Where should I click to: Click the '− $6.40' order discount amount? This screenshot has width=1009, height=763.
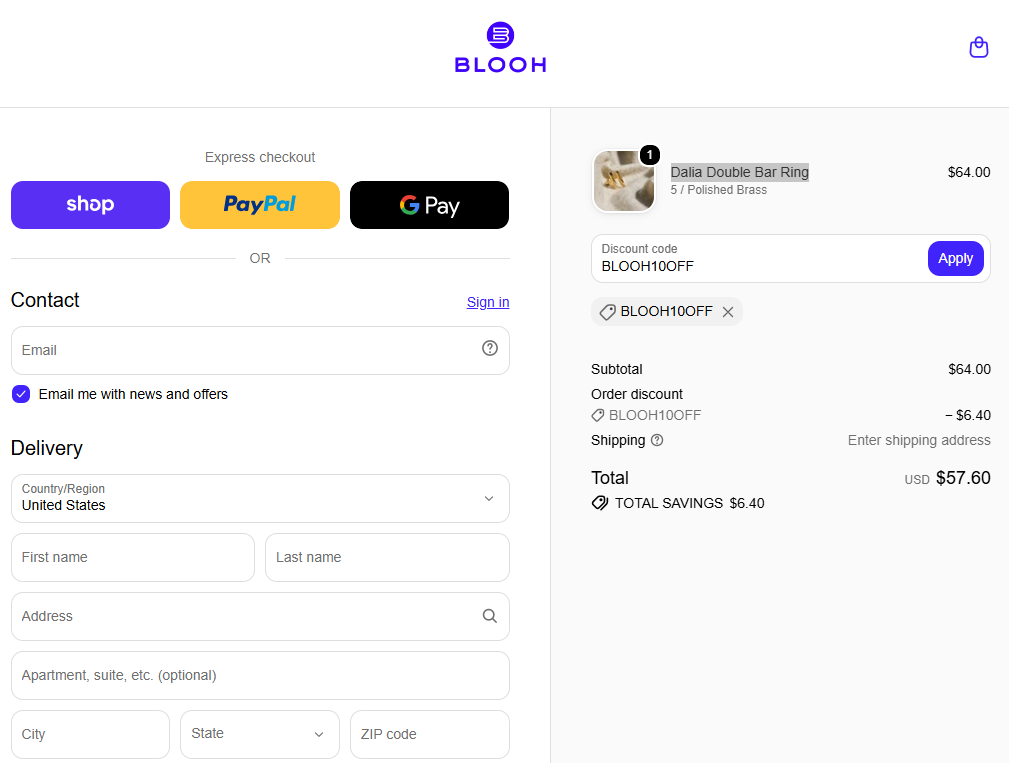[968, 415]
